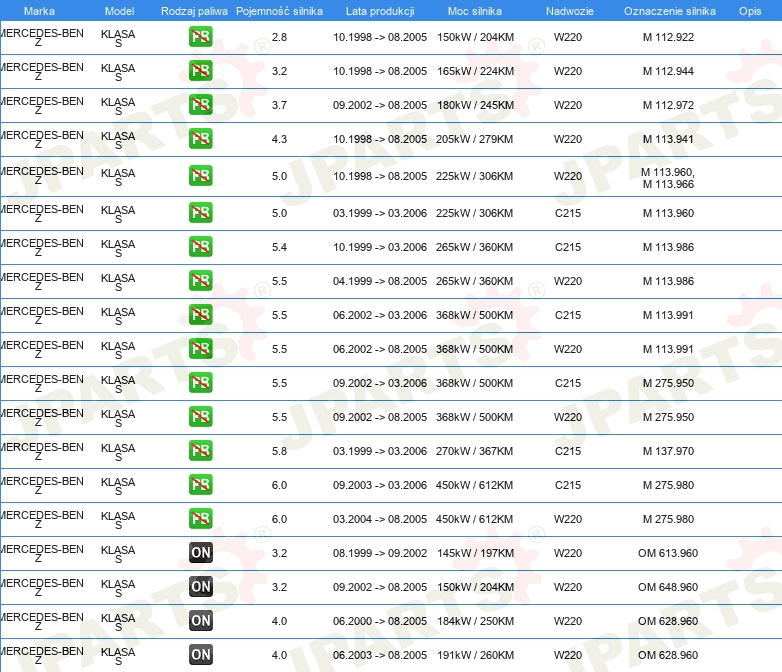The width and height of the screenshot is (782, 672).
Task: Select engine code M 112.922
Action: pyautogui.click(x=668, y=37)
